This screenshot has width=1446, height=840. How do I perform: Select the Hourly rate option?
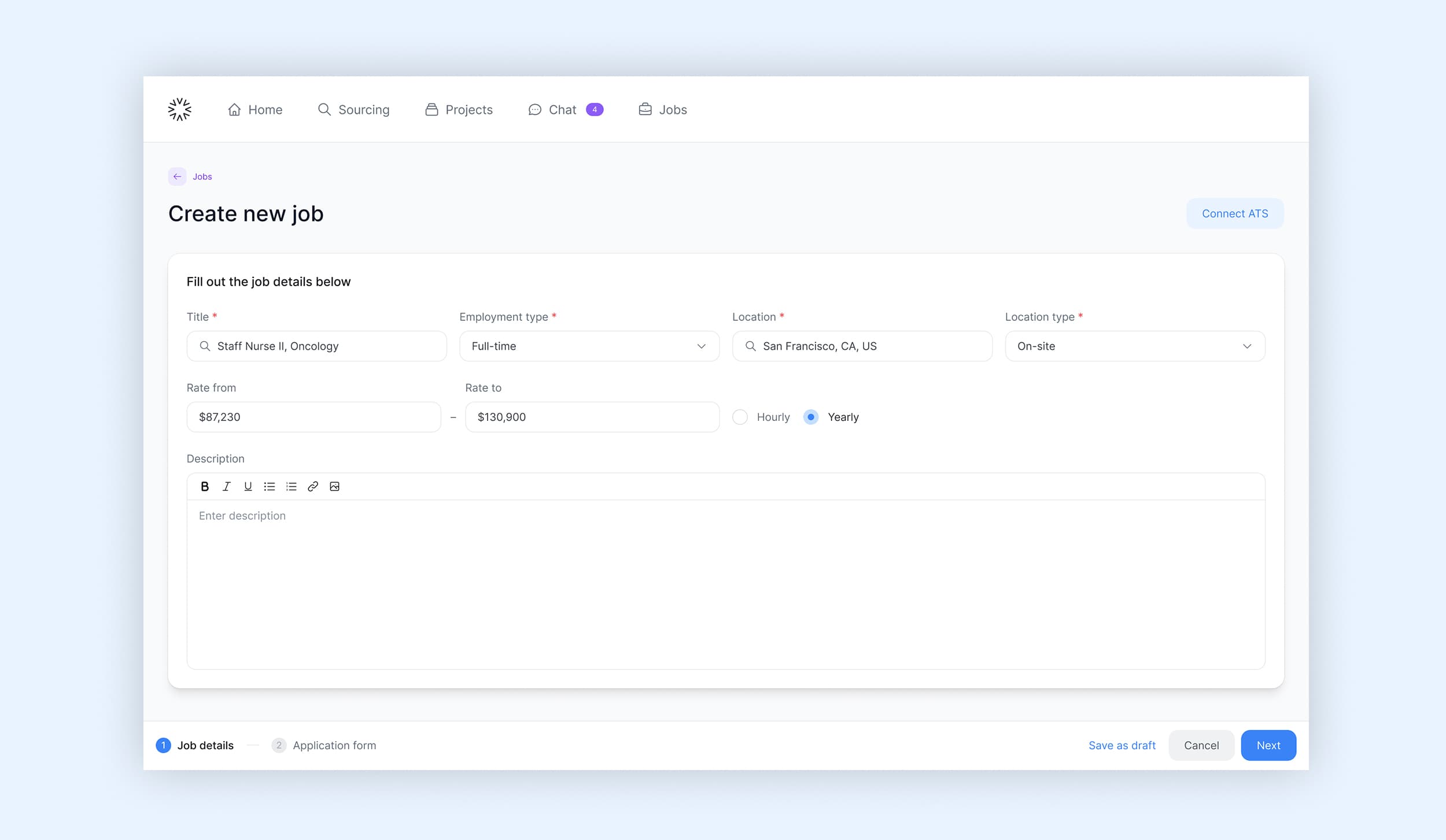pos(740,417)
